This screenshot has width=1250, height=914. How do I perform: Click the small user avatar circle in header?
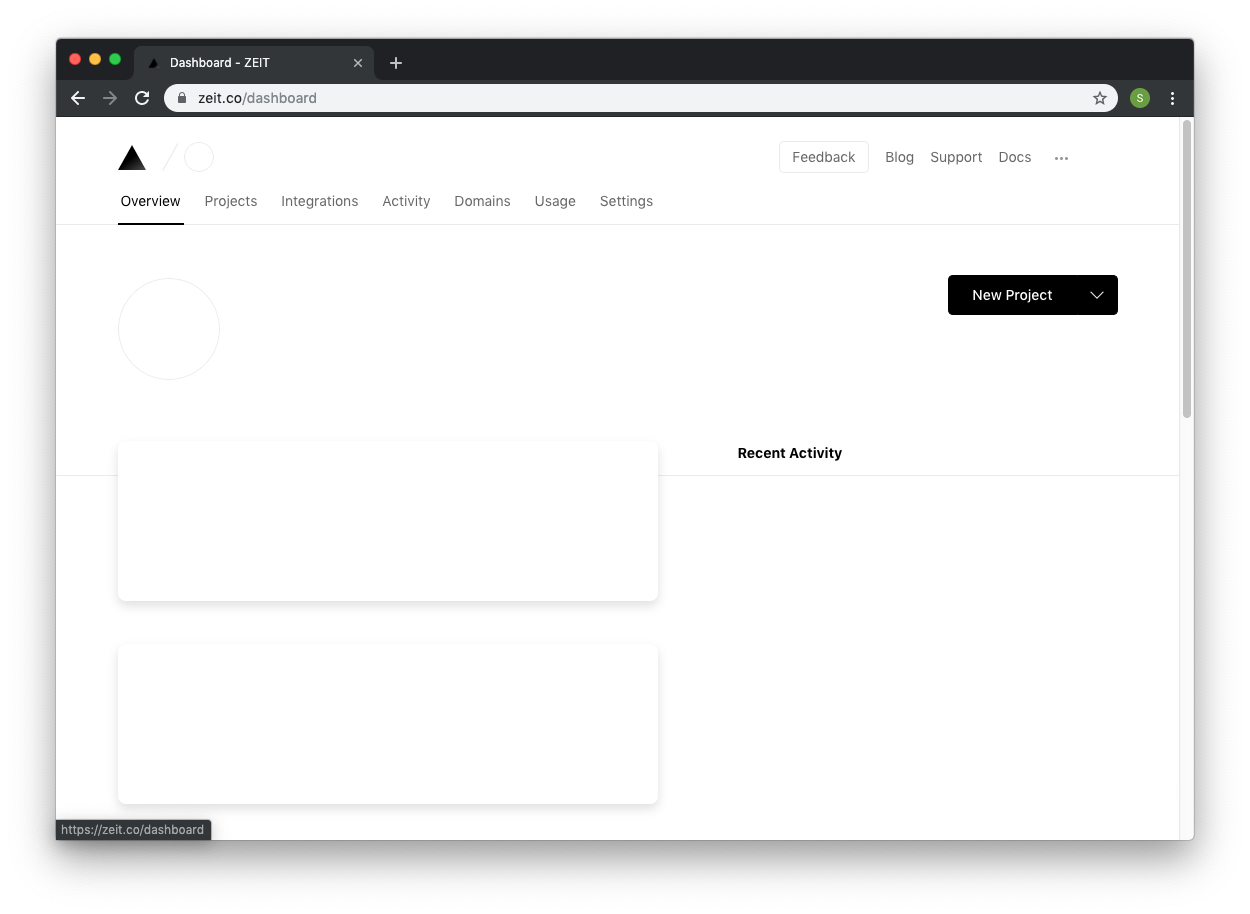[199, 157]
